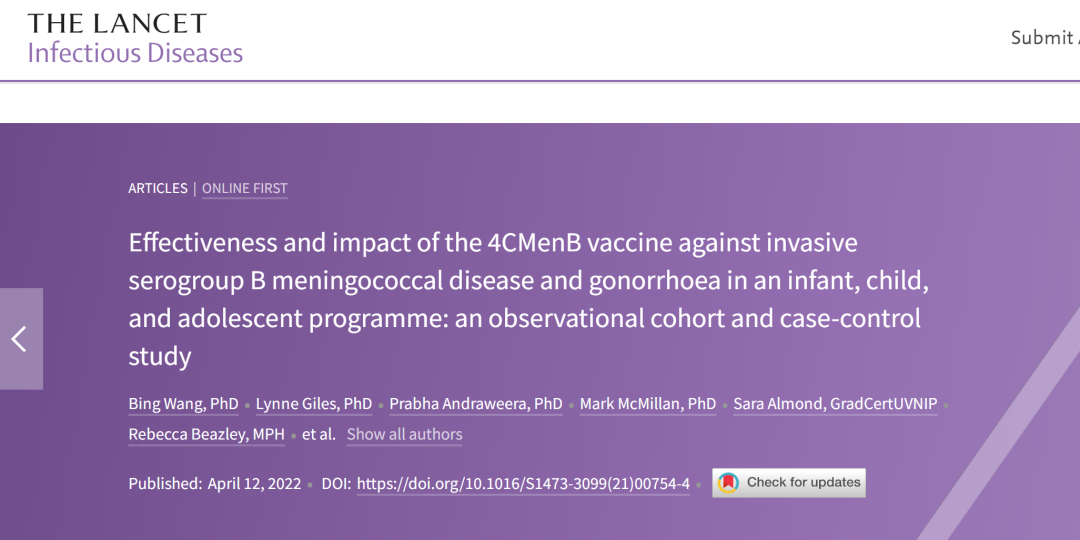Go to previous article using left chevron
1080x540 pixels.
(x=20, y=339)
